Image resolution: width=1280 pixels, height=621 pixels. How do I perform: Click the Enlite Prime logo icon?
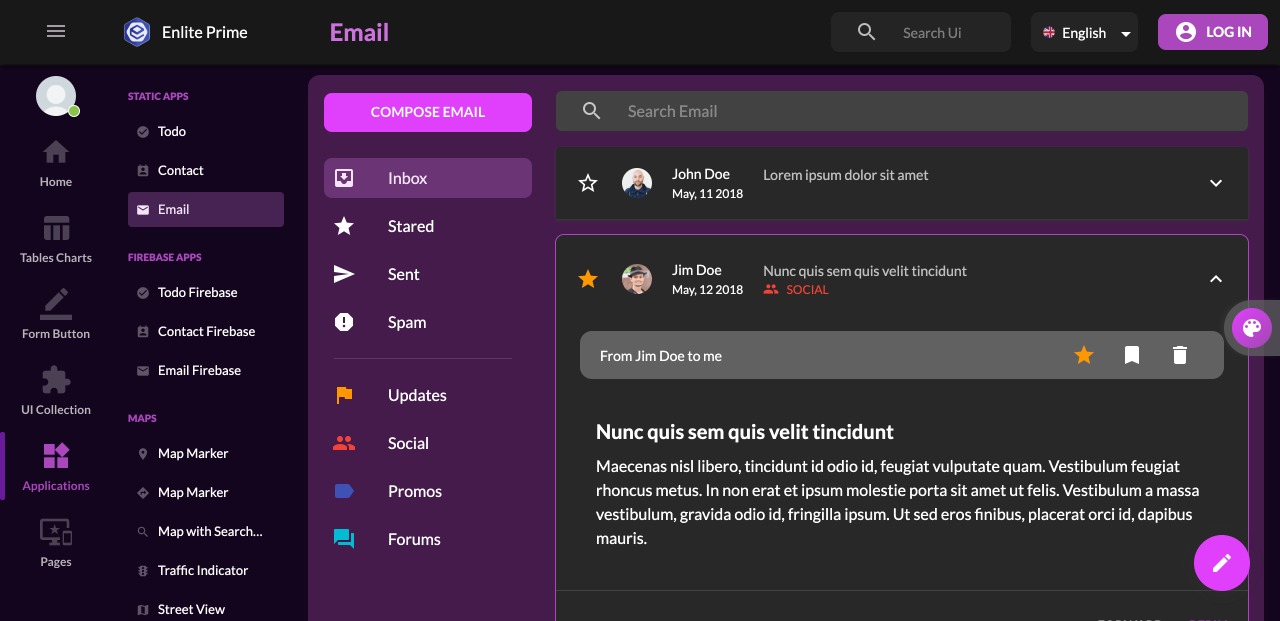coord(137,32)
